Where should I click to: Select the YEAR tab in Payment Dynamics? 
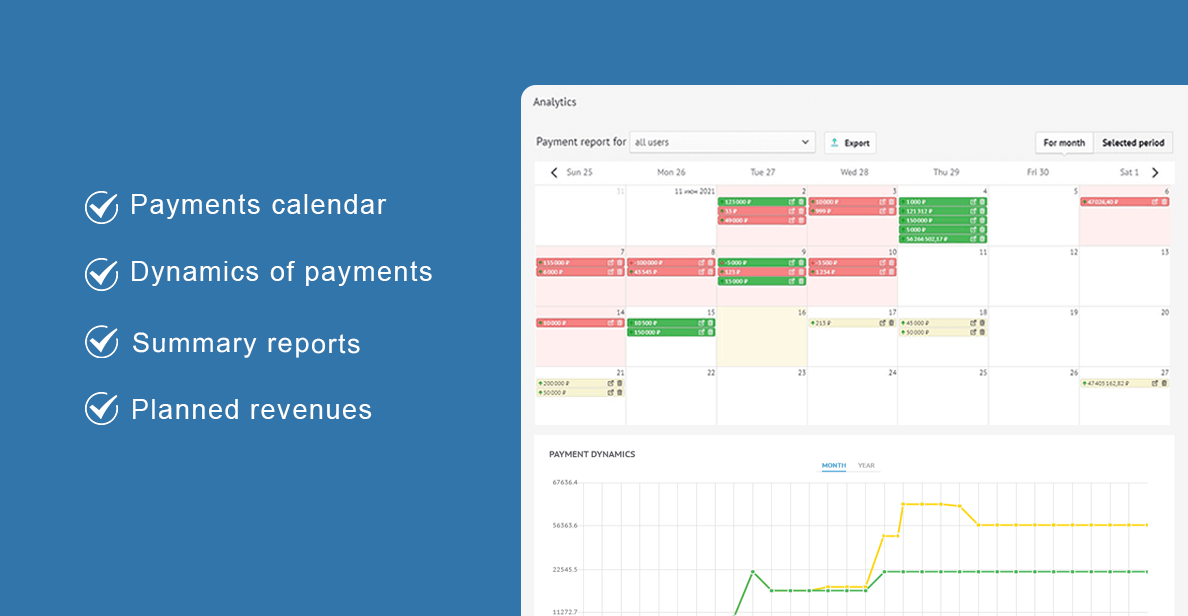click(866, 466)
